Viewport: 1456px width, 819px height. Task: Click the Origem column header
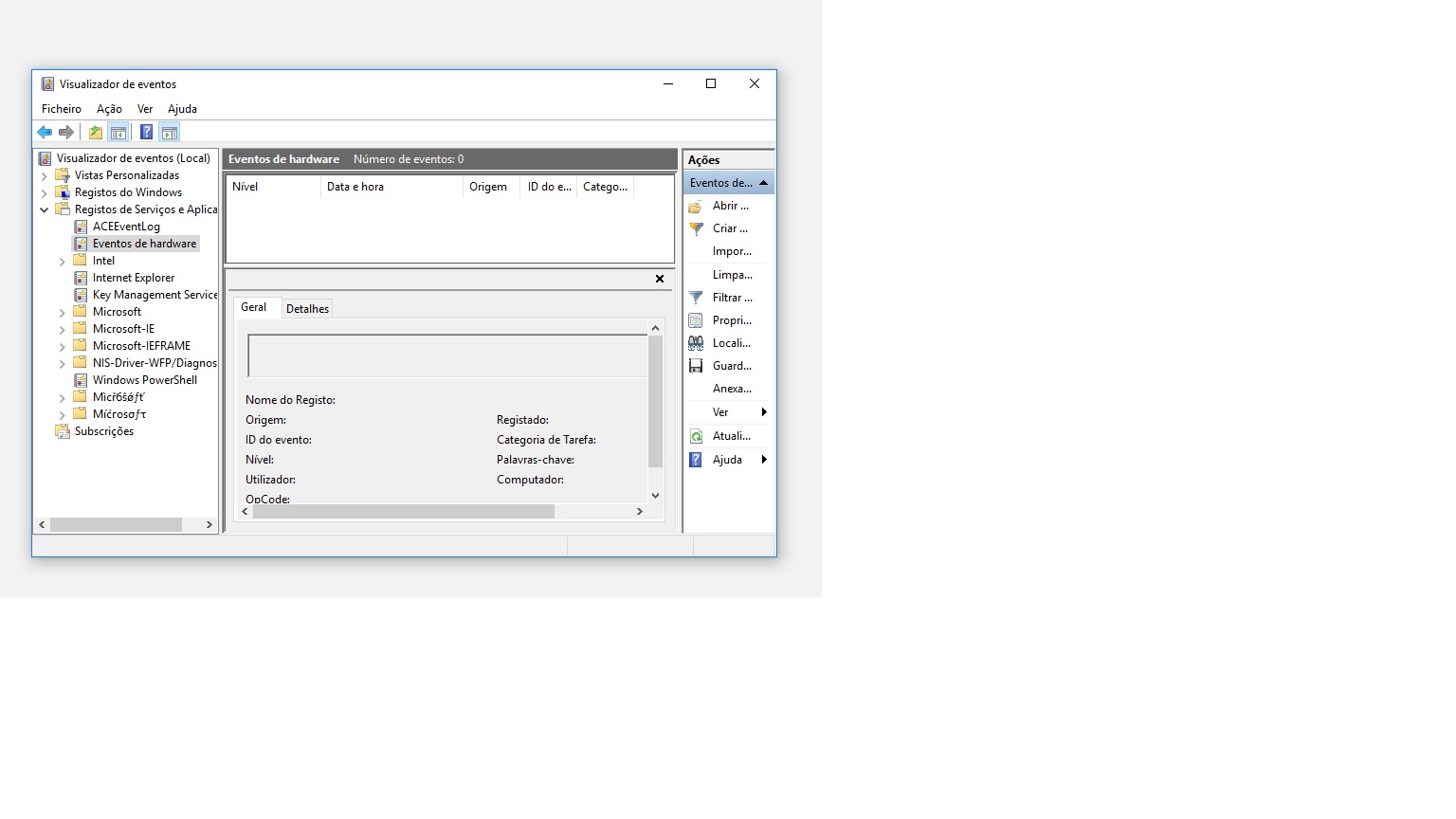click(x=492, y=187)
